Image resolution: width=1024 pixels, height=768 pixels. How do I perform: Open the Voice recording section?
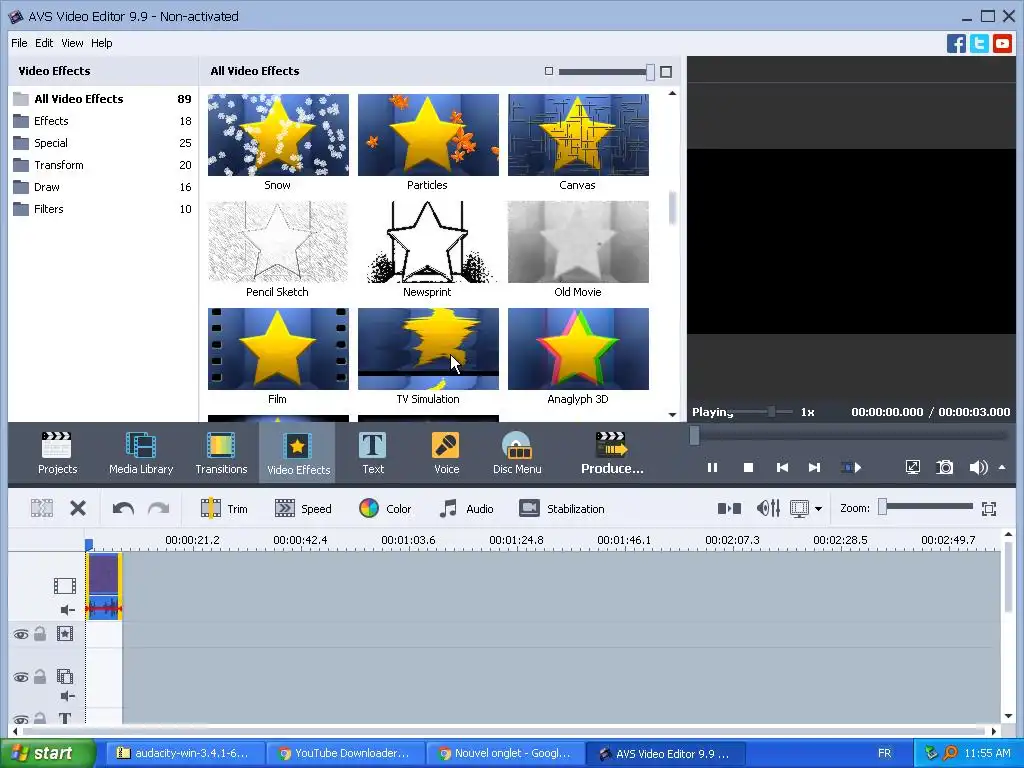(x=446, y=453)
